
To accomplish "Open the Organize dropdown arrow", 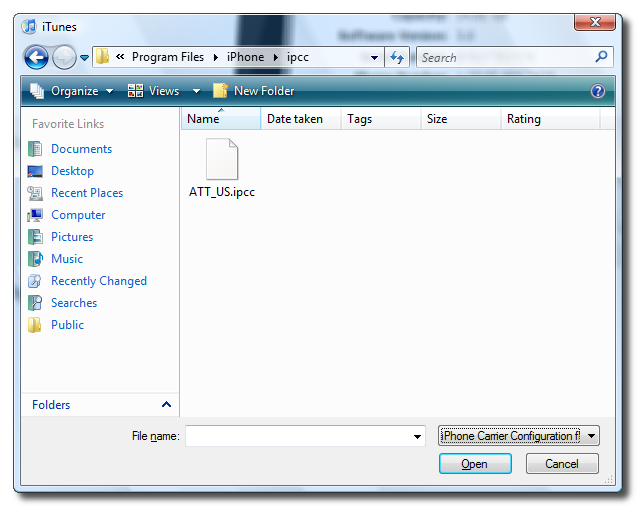I will [110, 91].
